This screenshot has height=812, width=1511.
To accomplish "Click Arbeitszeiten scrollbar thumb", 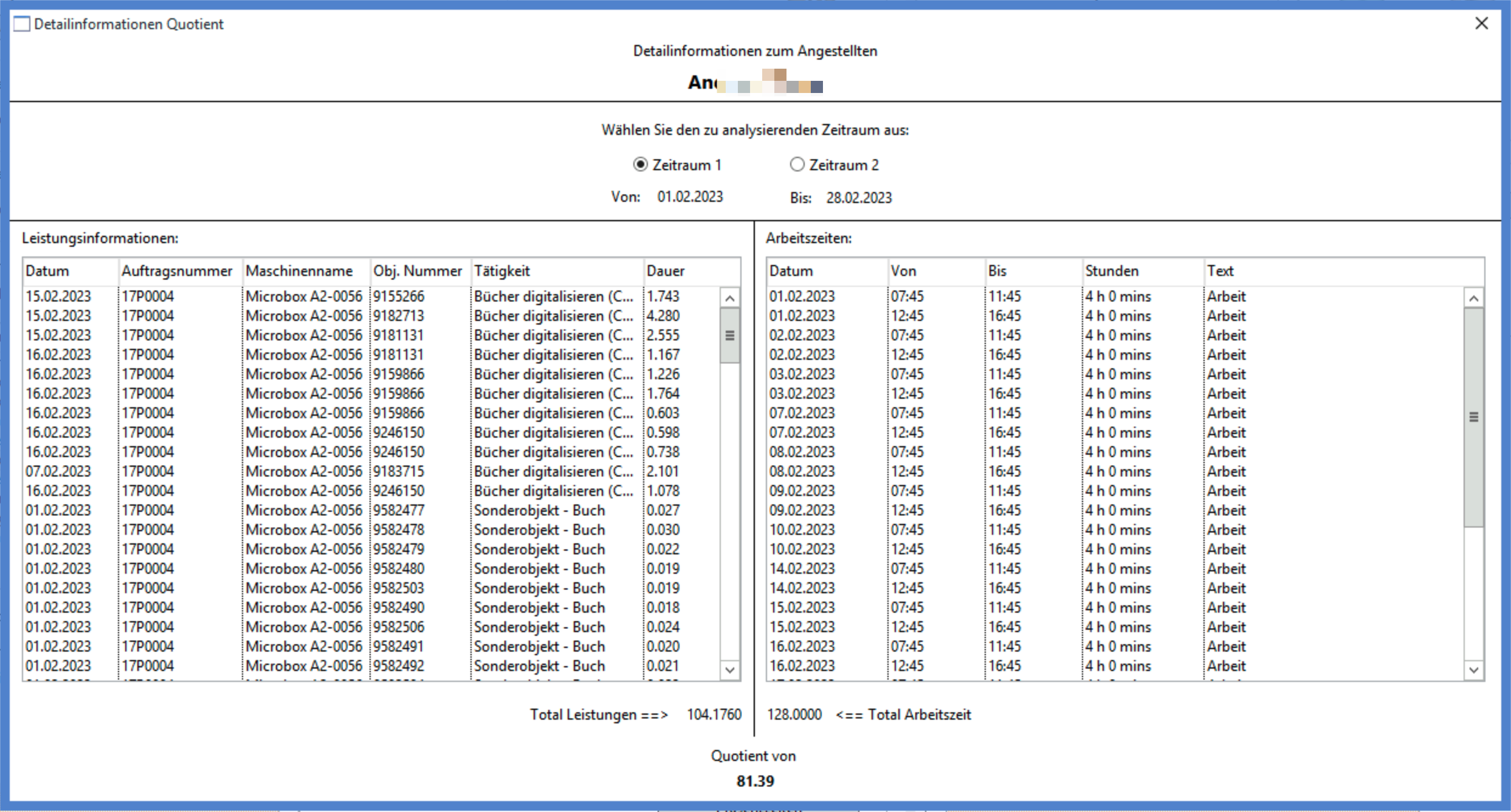I will point(1473,417).
